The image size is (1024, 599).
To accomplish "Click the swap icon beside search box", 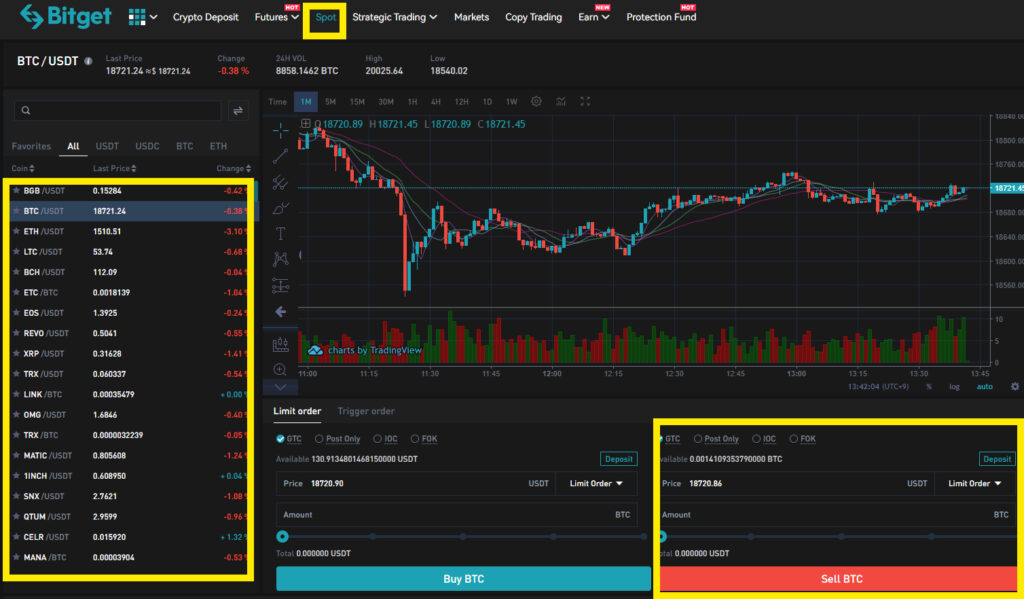I will coord(238,110).
